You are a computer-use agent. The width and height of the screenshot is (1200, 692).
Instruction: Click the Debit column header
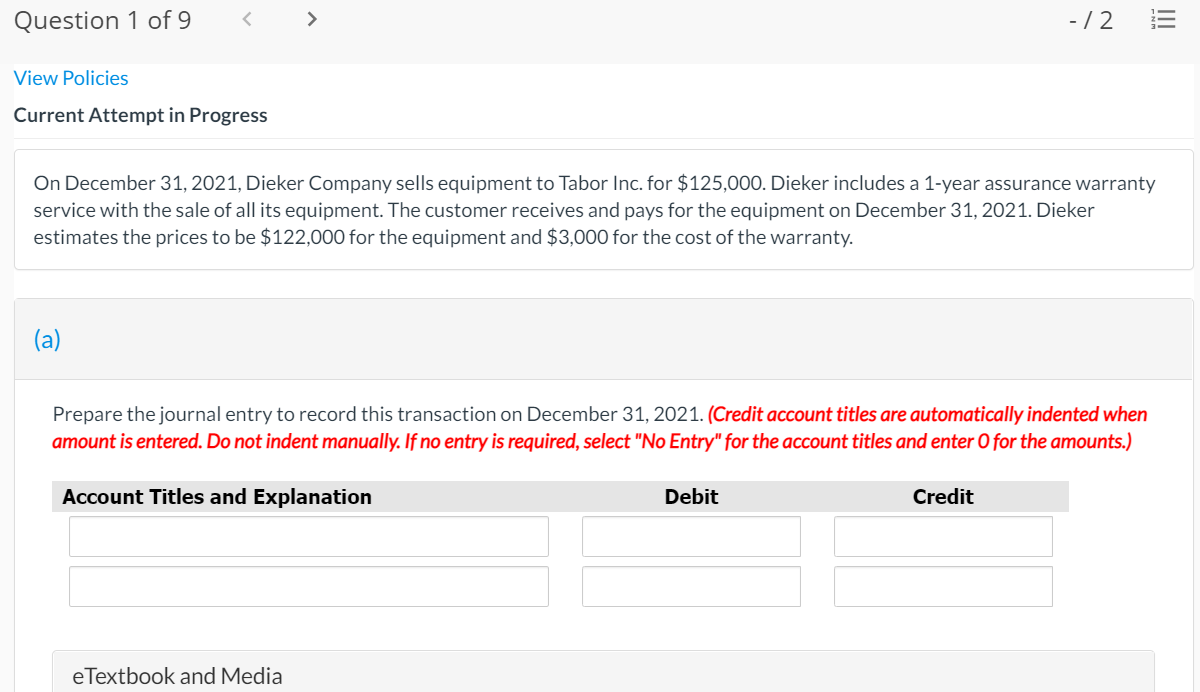(x=691, y=496)
